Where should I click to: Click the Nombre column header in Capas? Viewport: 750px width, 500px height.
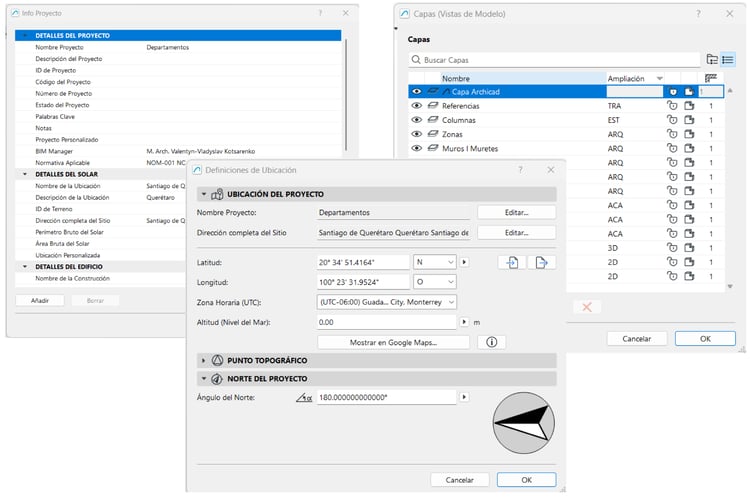coord(522,78)
